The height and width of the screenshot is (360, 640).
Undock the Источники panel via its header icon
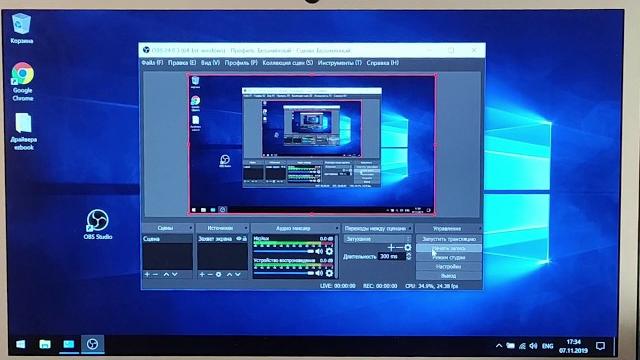[x=246, y=228]
